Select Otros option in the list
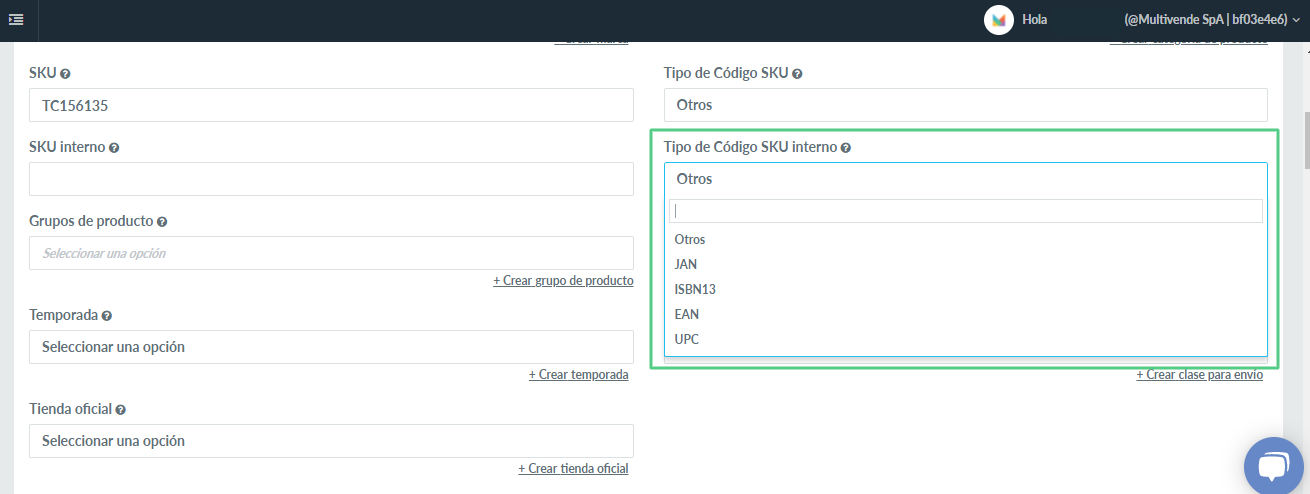Screen dimensions: 1310x494 point(966,240)
